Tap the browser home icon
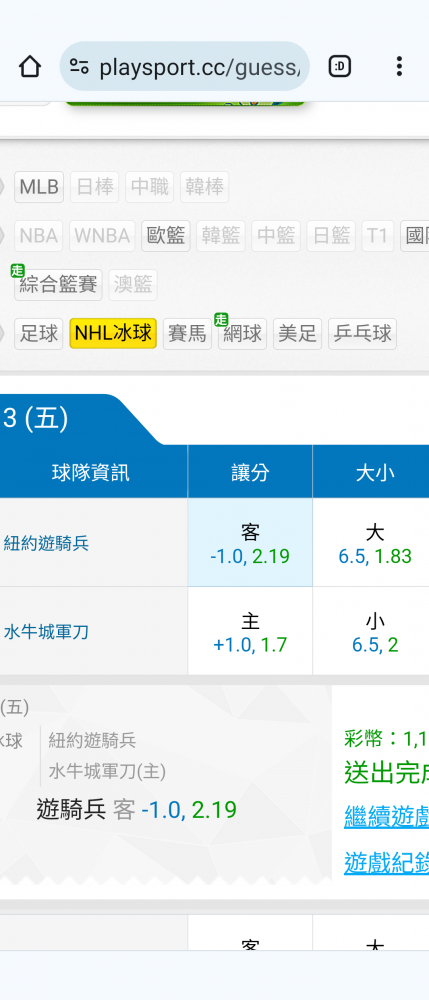This screenshot has height=1000, width=429. coord(30,66)
